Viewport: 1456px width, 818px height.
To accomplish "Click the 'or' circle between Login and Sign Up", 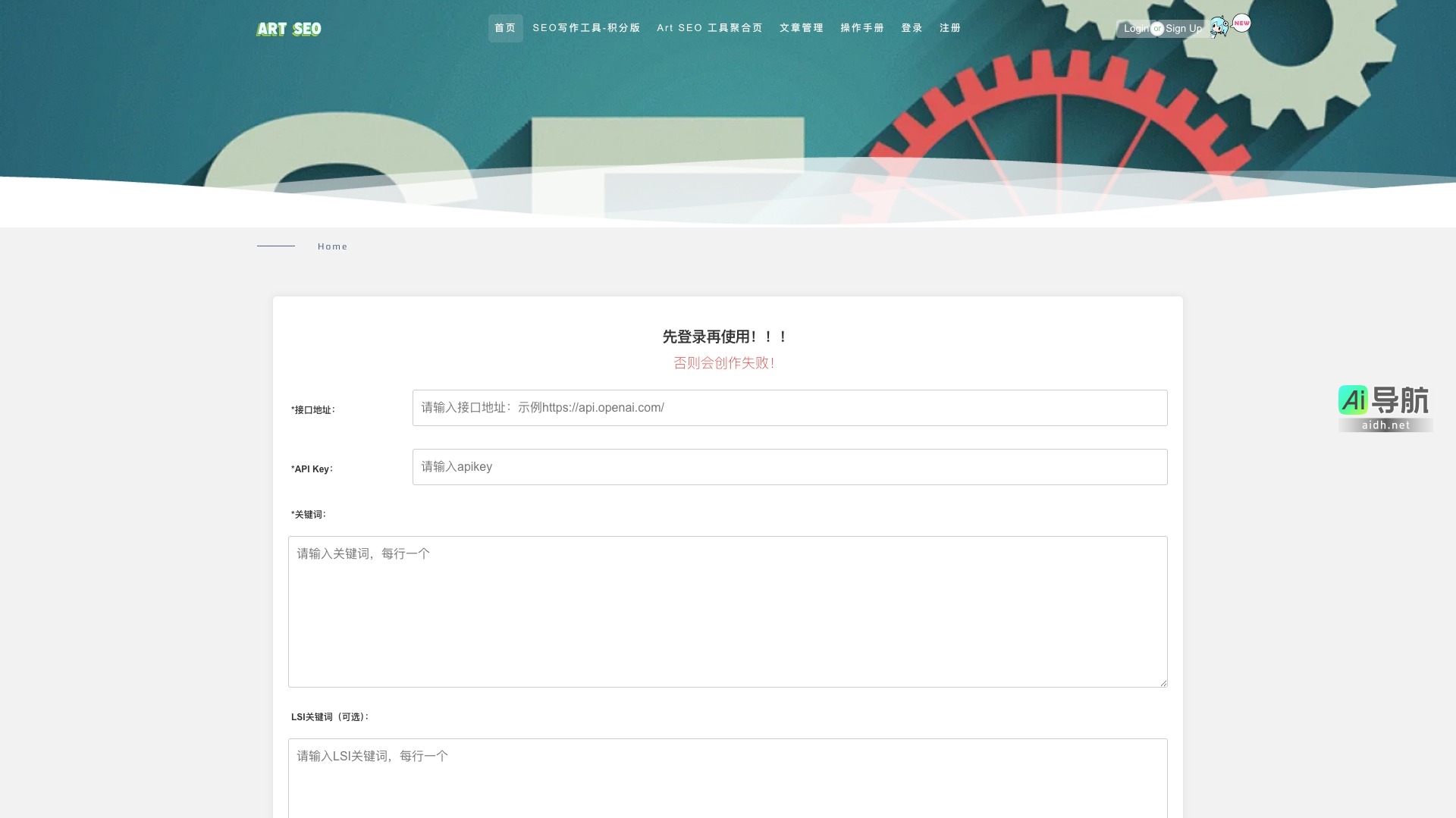I will (x=1158, y=28).
